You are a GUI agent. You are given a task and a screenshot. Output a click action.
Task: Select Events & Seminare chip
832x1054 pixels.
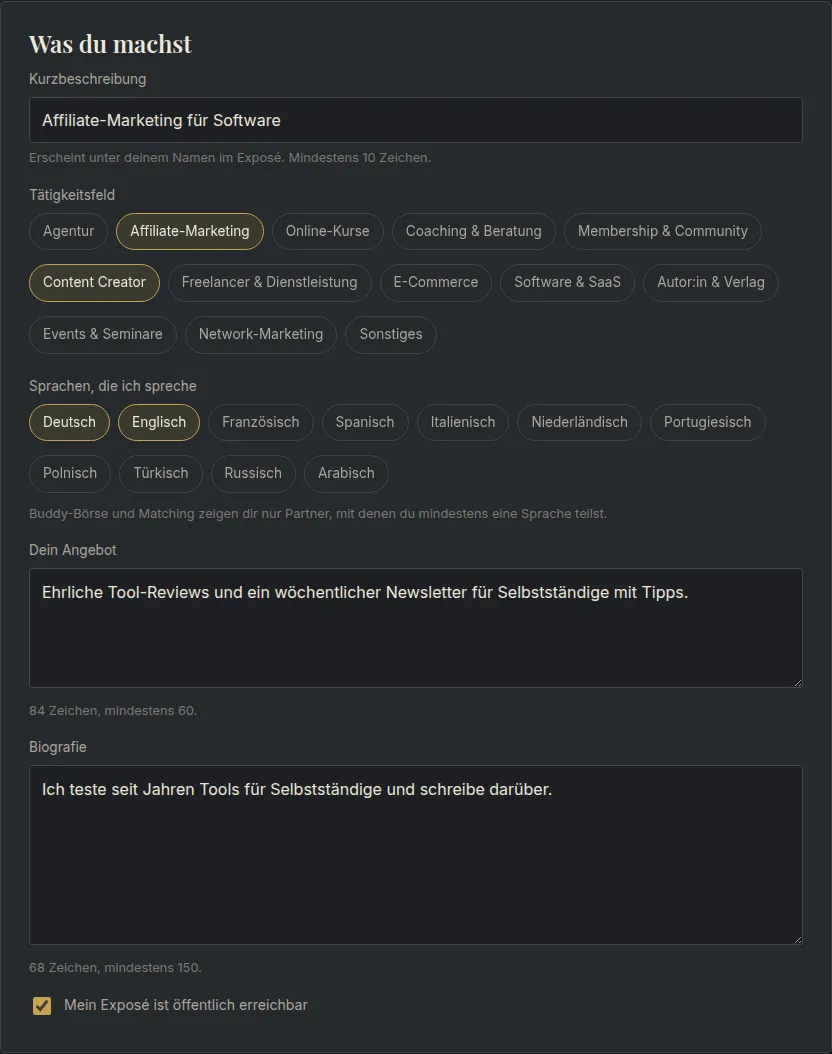(103, 334)
